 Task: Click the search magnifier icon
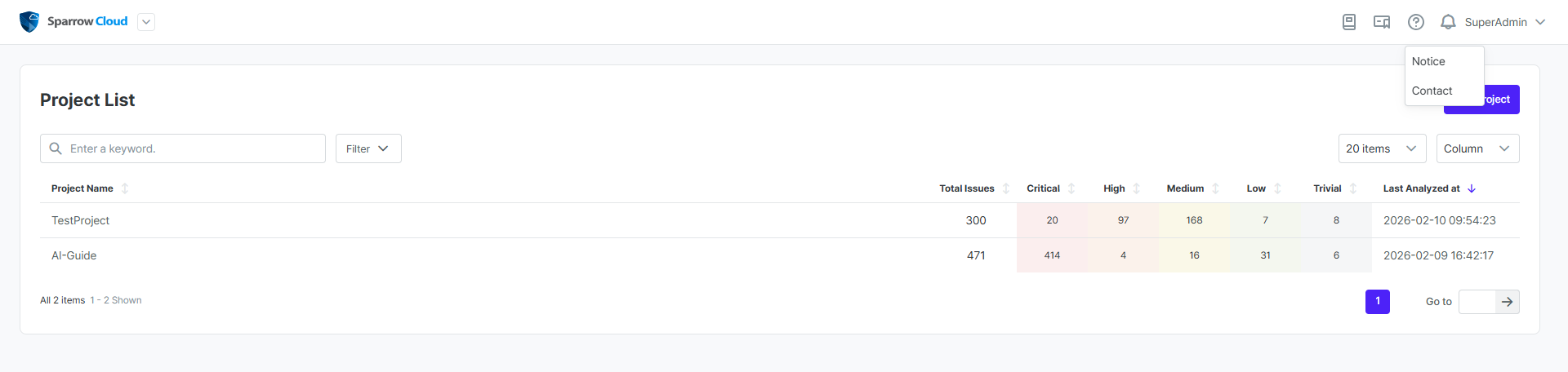point(56,148)
